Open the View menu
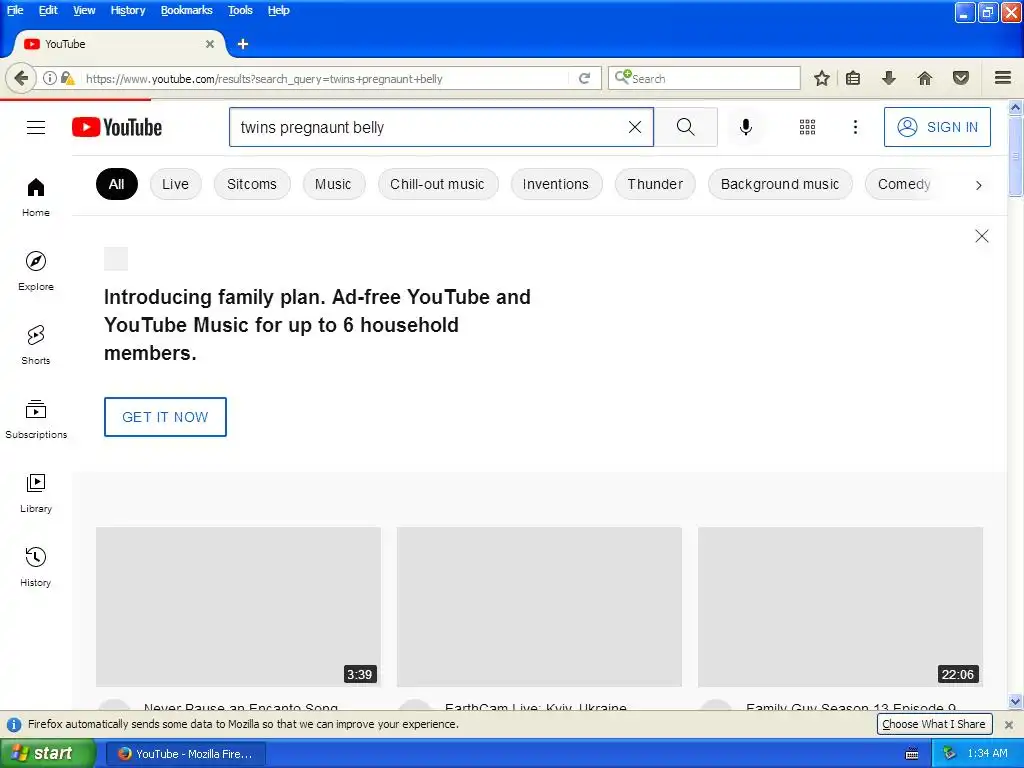The image size is (1024, 768). pos(84,10)
